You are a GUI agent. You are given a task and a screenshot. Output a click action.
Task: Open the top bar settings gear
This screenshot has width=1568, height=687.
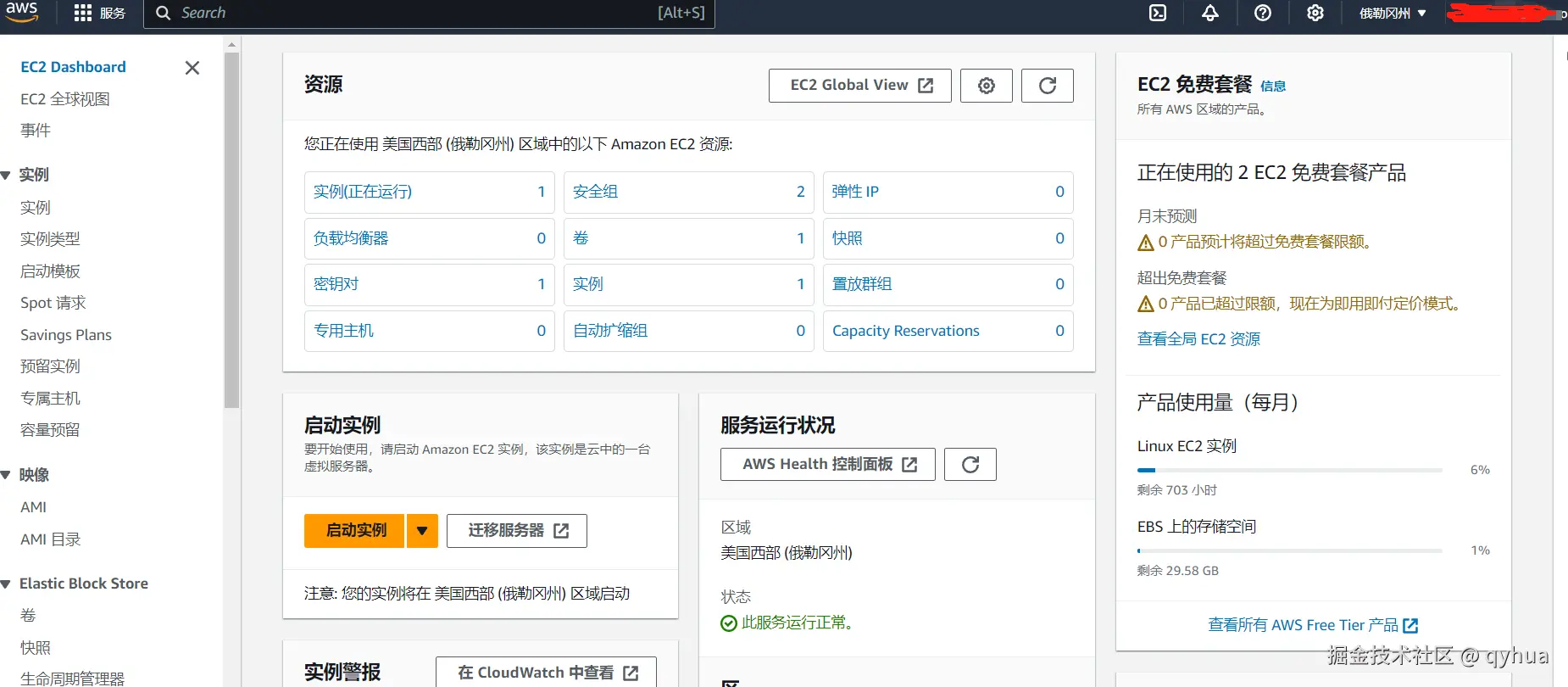[1315, 13]
